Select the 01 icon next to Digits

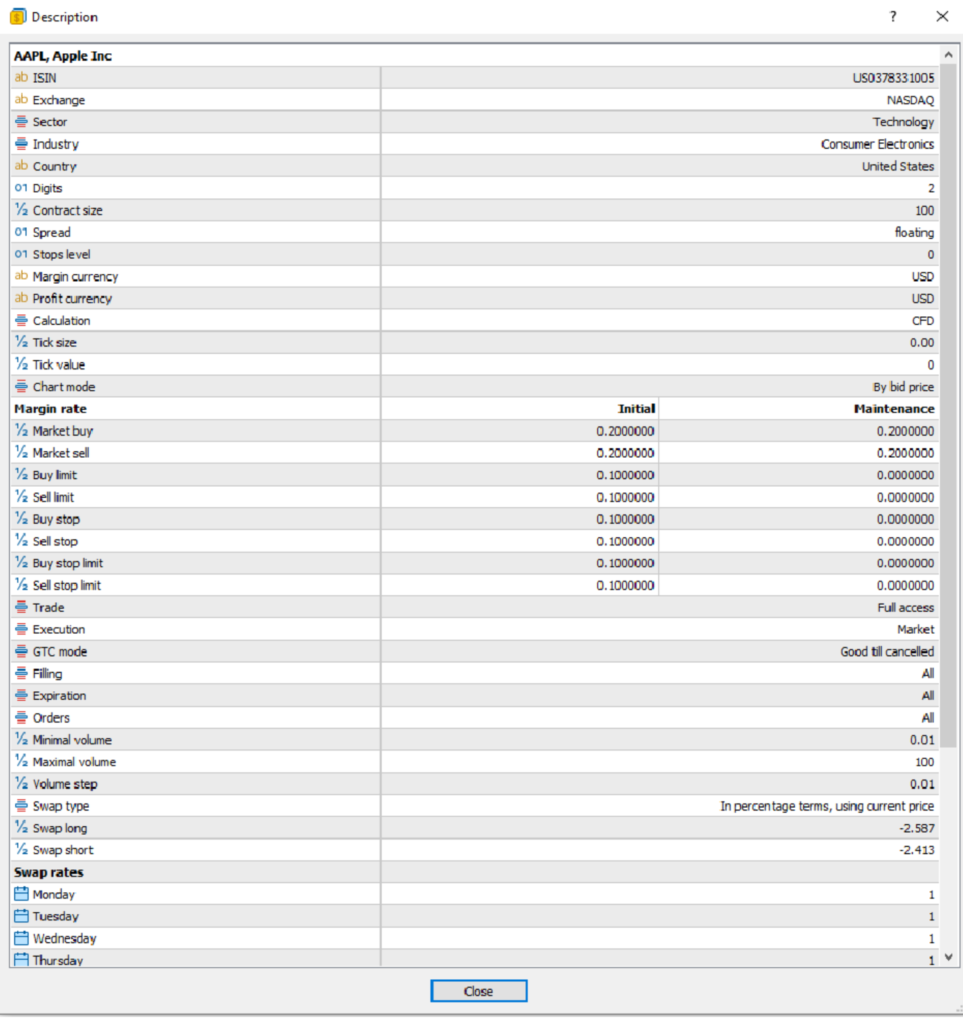(x=22, y=188)
